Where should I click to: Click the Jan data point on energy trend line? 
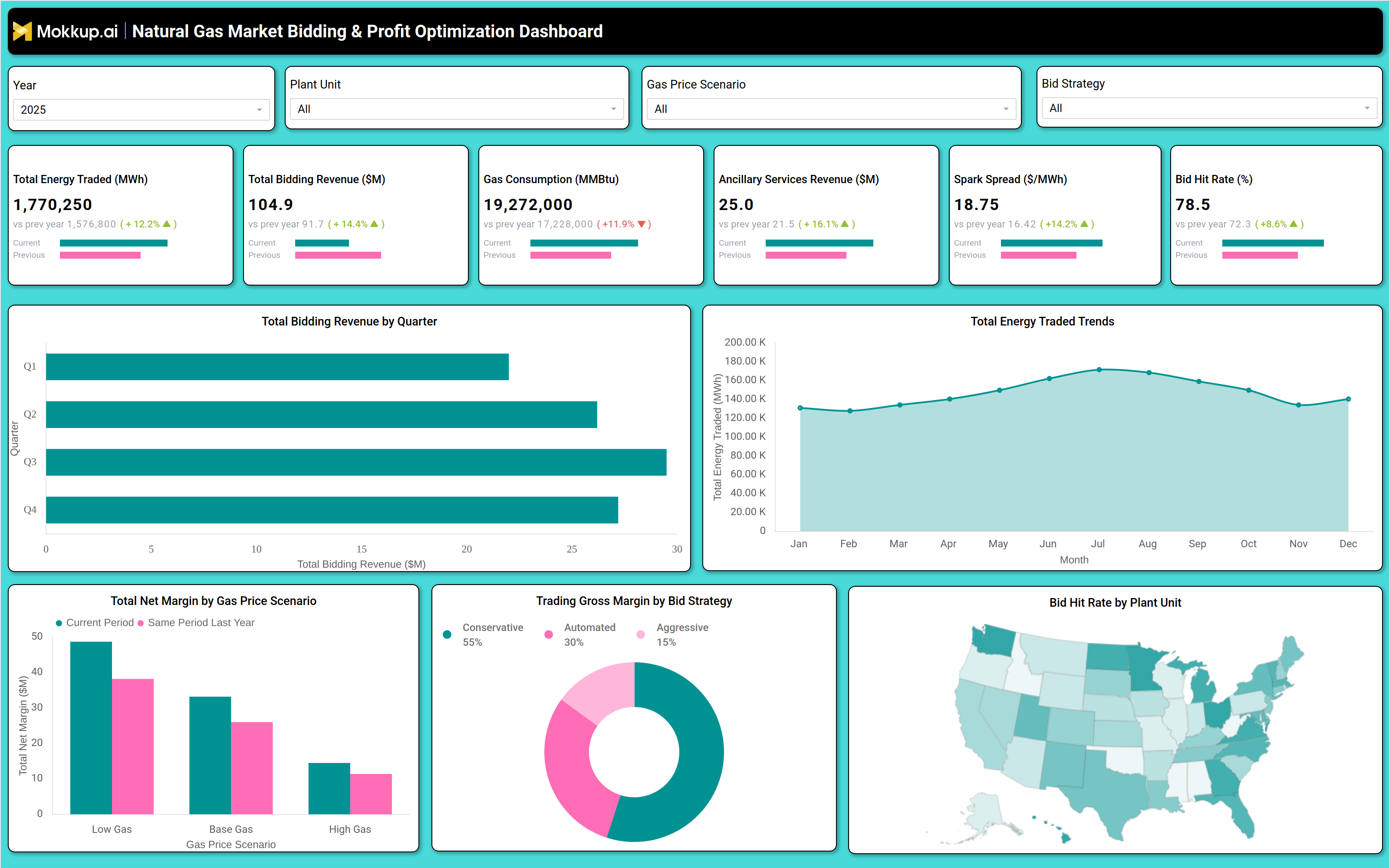pyautogui.click(x=800, y=408)
